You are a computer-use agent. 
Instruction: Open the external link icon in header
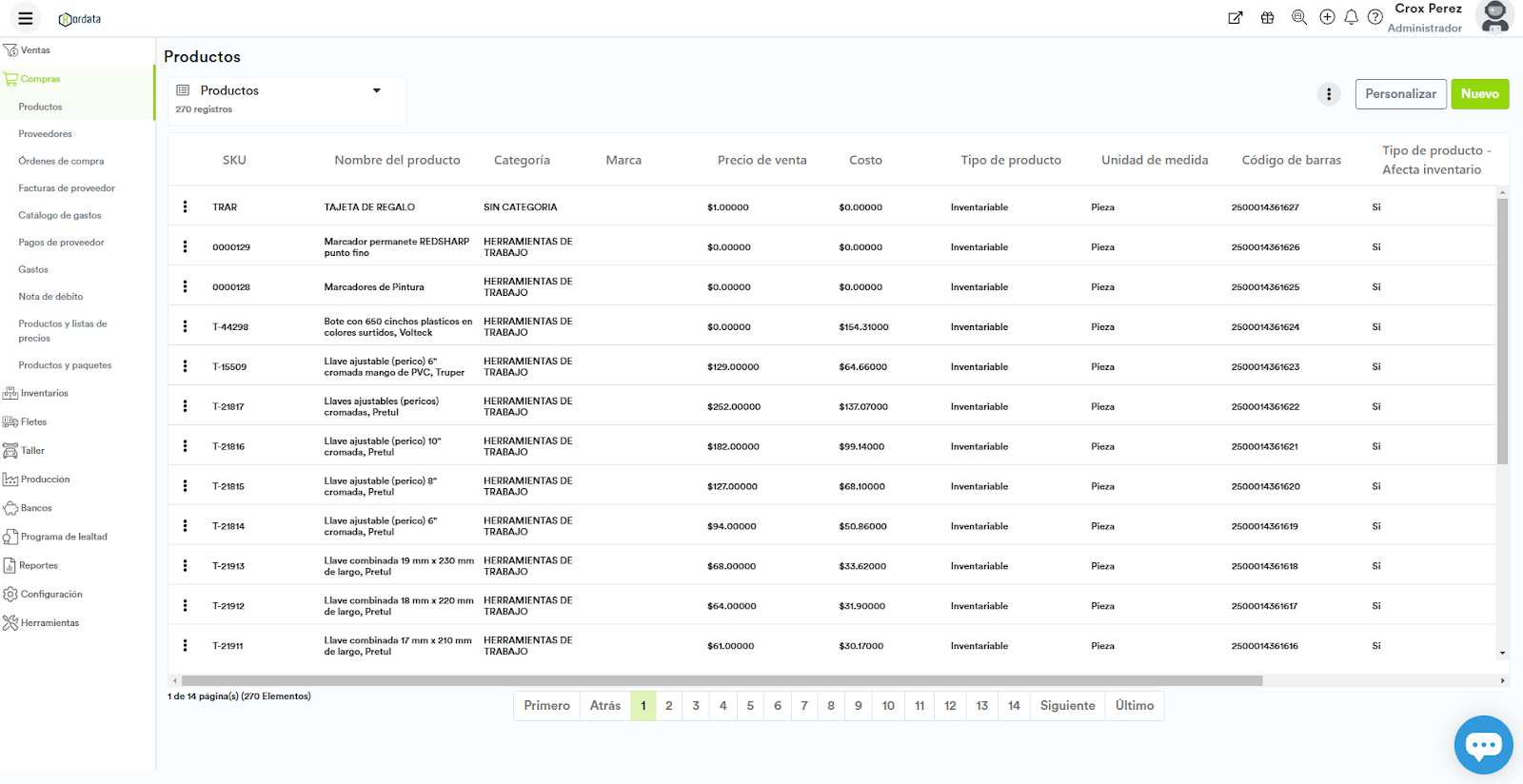[x=1235, y=17]
